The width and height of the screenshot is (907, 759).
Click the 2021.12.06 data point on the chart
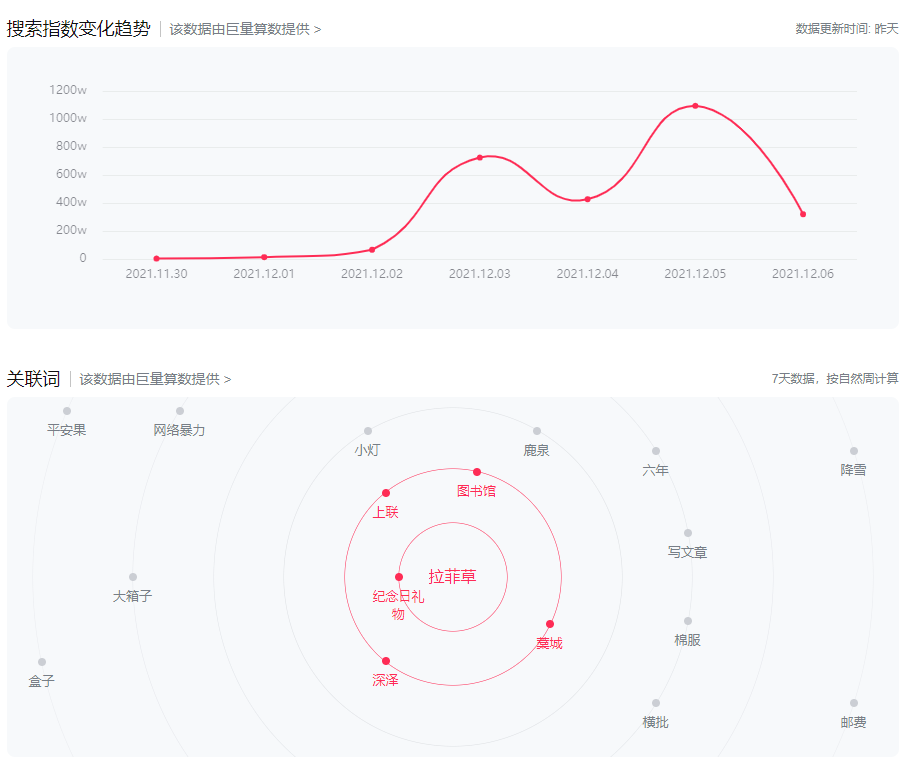pyautogui.click(x=803, y=214)
